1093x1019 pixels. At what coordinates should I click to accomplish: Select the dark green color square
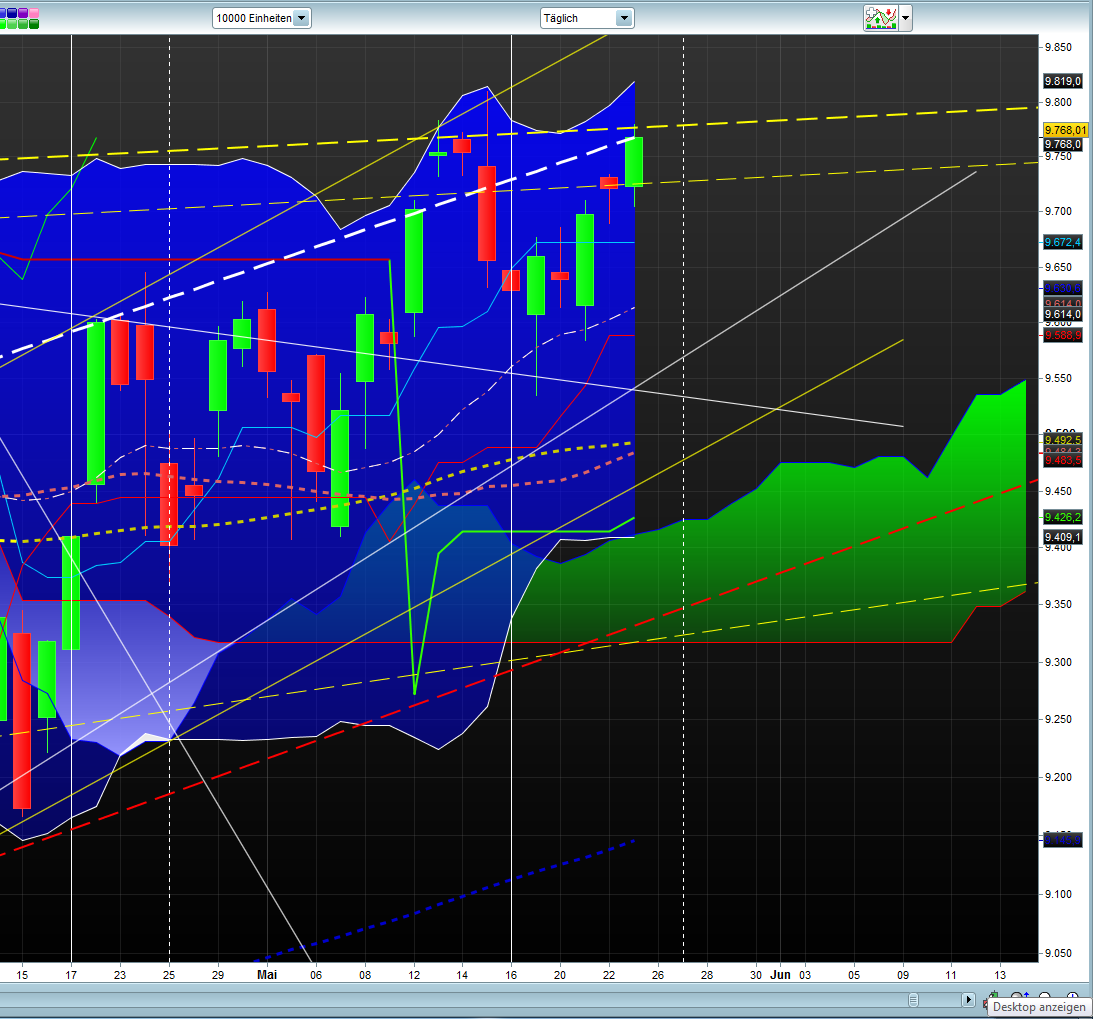coord(34,24)
